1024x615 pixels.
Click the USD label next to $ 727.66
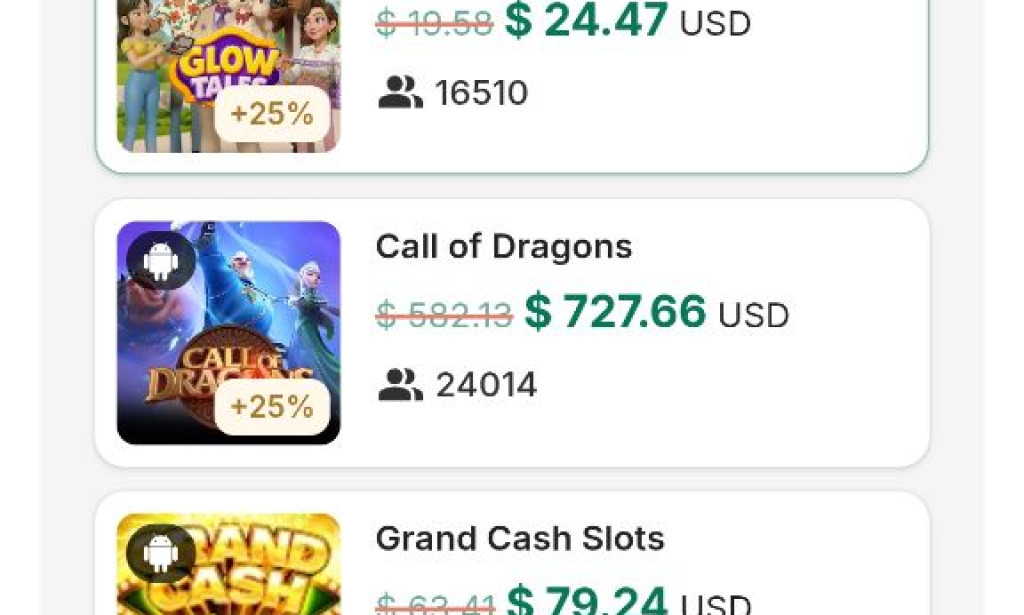[x=754, y=316]
